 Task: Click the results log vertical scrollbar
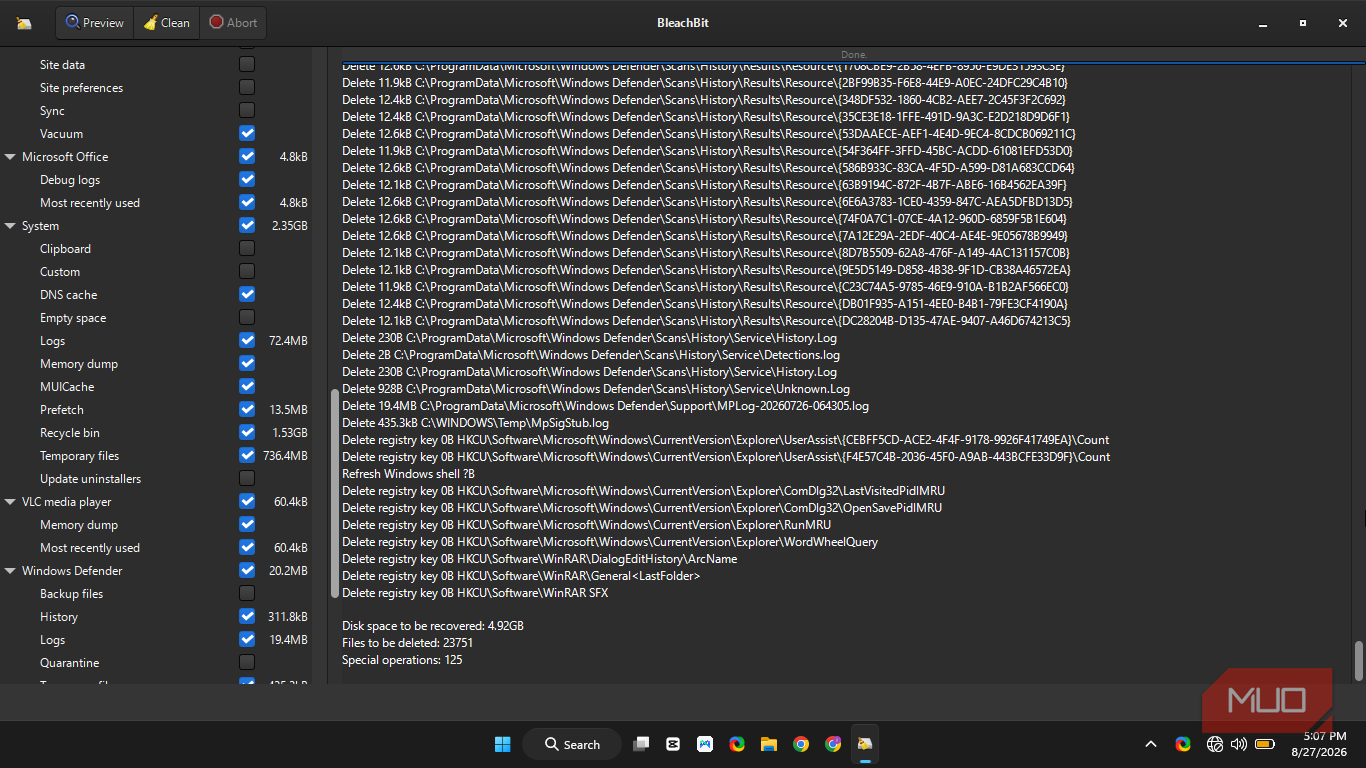[1358, 659]
